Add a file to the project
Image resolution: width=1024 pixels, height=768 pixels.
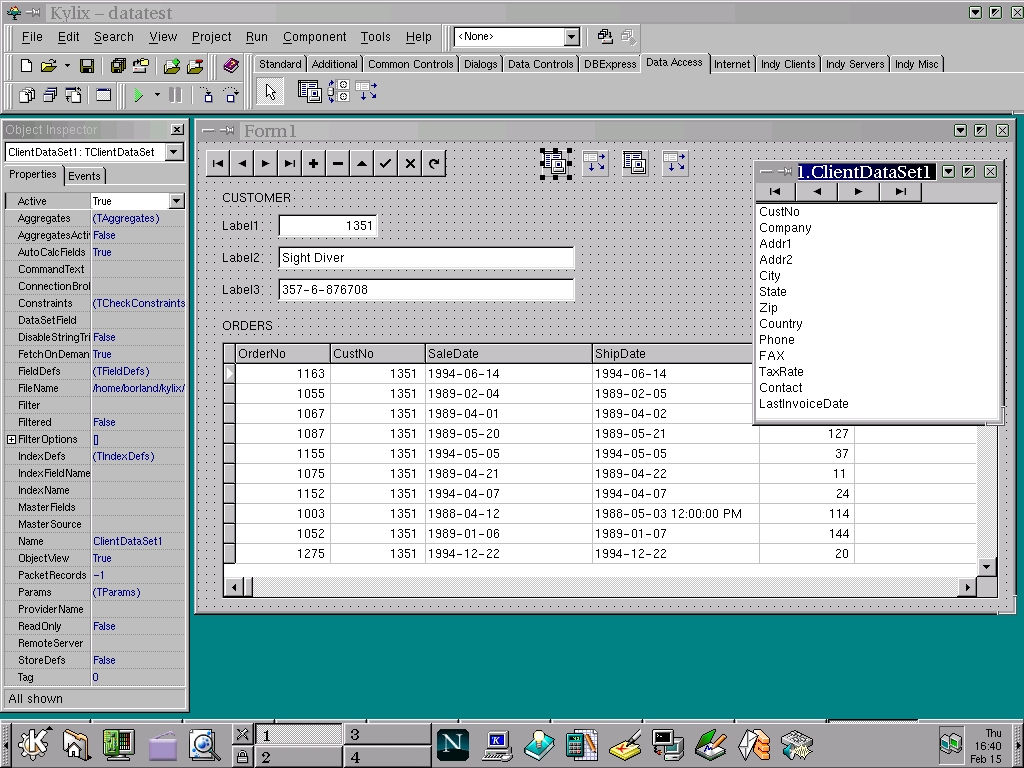pos(172,65)
